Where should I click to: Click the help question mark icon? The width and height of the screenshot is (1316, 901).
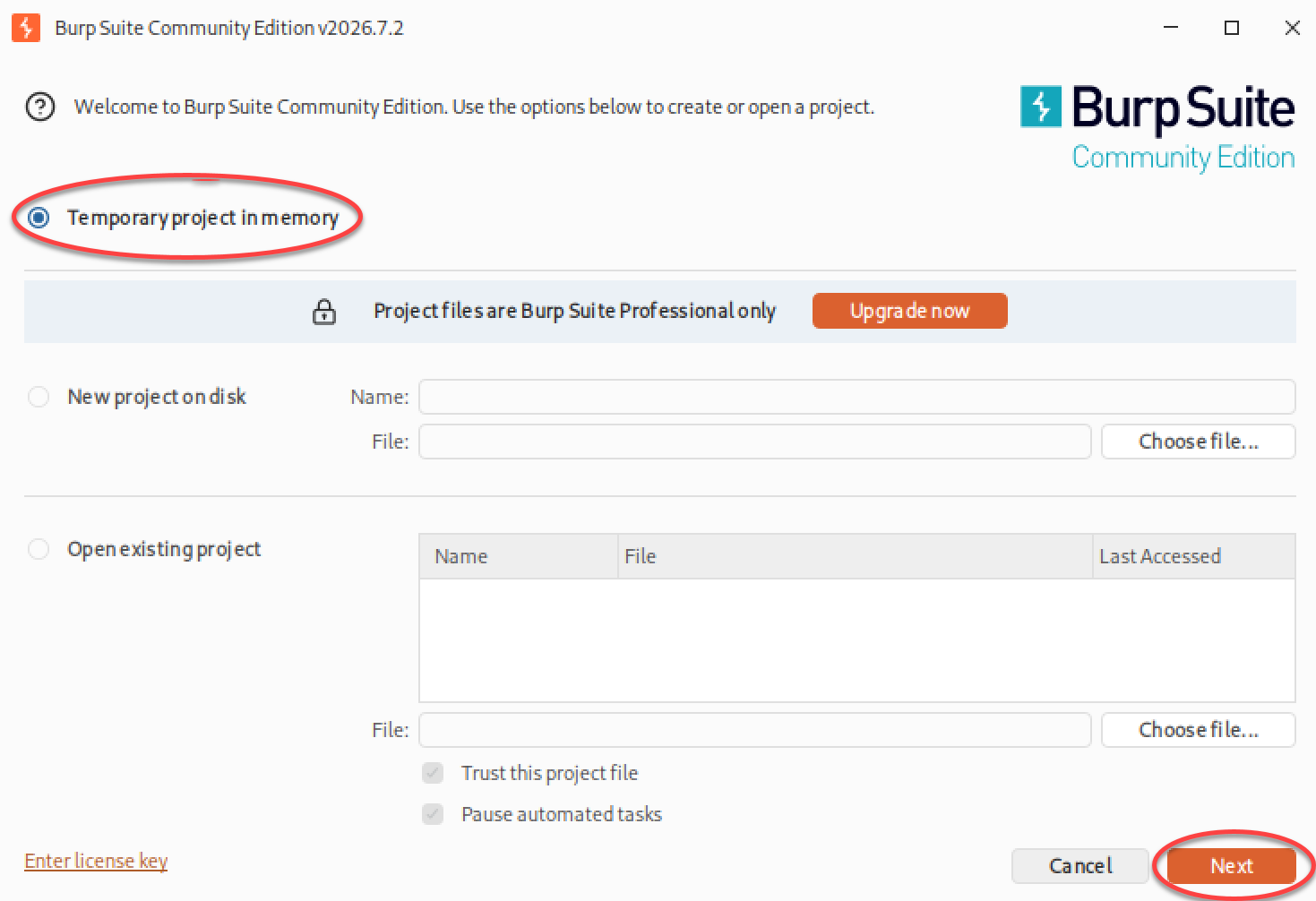(x=40, y=107)
